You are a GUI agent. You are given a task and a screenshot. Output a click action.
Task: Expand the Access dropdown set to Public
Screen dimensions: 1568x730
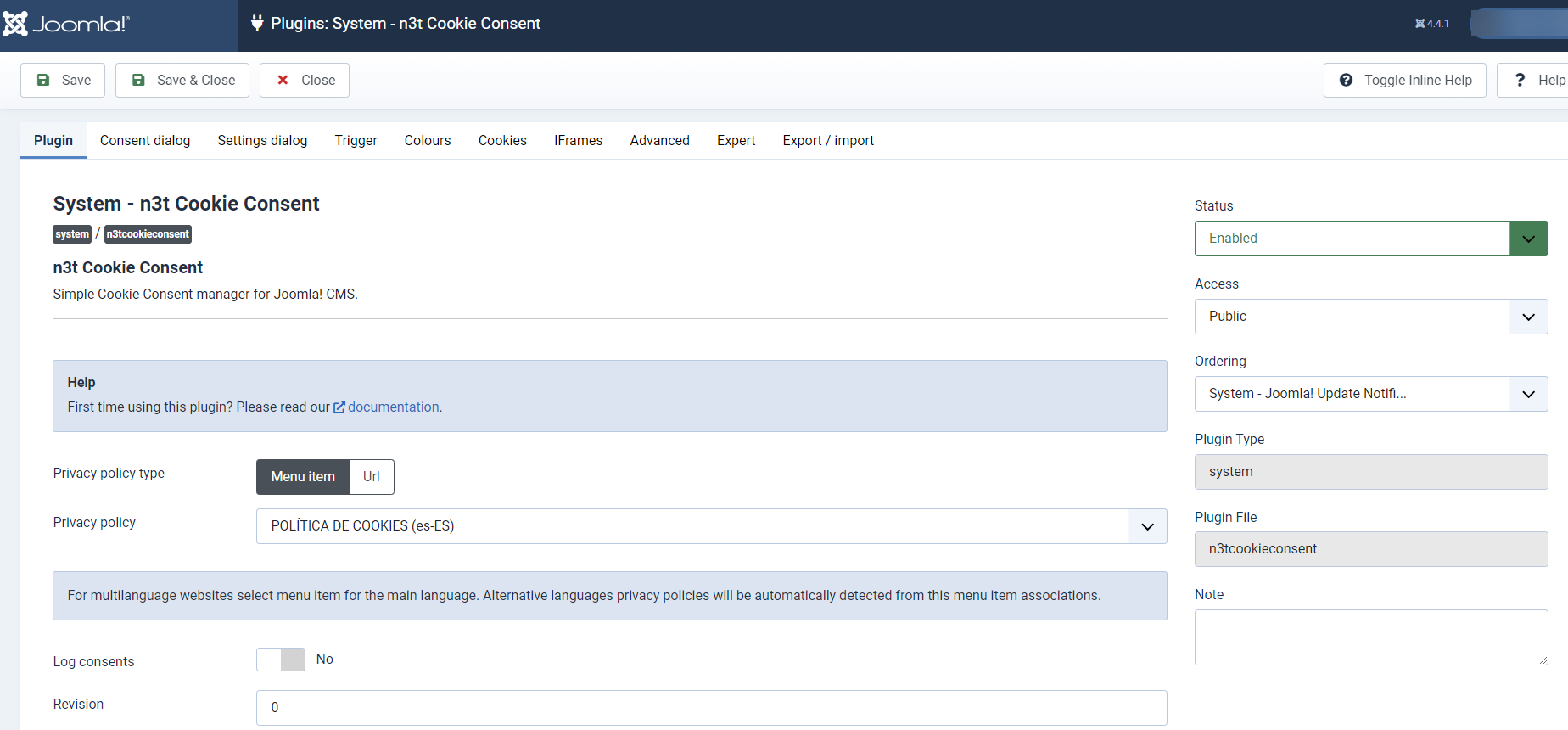[1370, 317]
